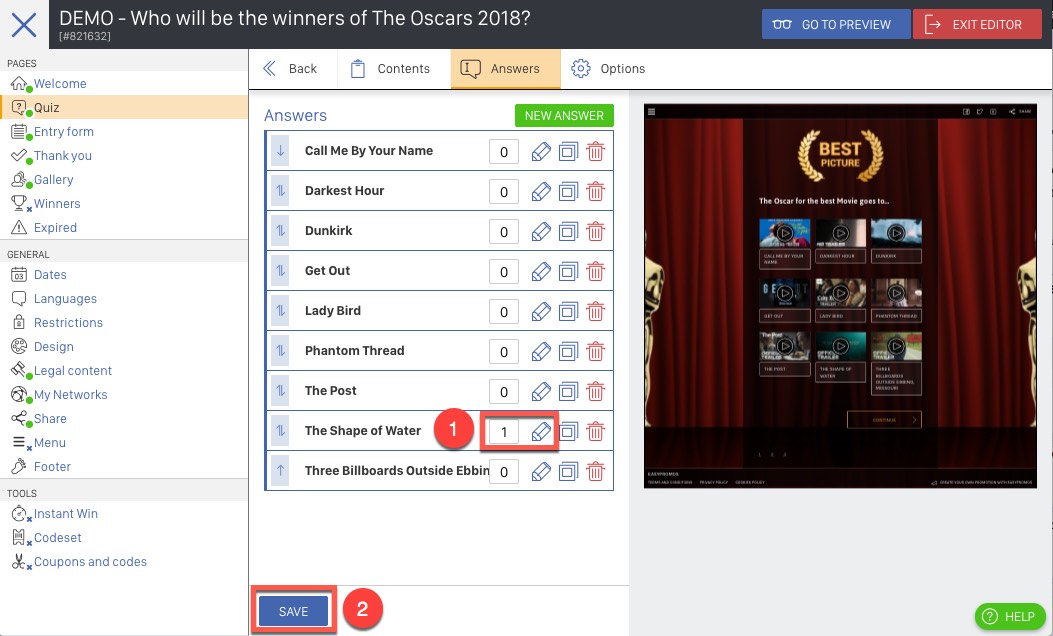This screenshot has height=636, width=1053.
Task: Edit the Dunkirk answer
Action: (541, 232)
